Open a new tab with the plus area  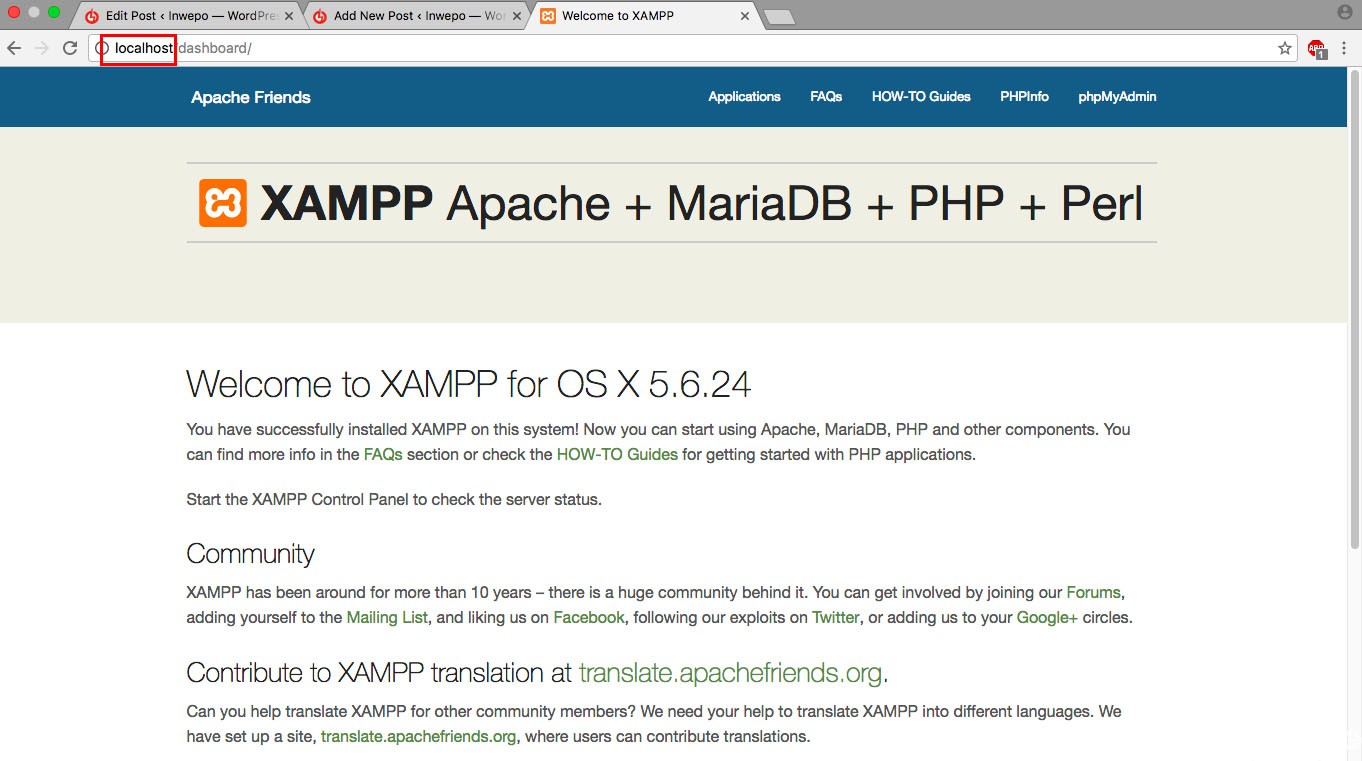click(x=779, y=15)
